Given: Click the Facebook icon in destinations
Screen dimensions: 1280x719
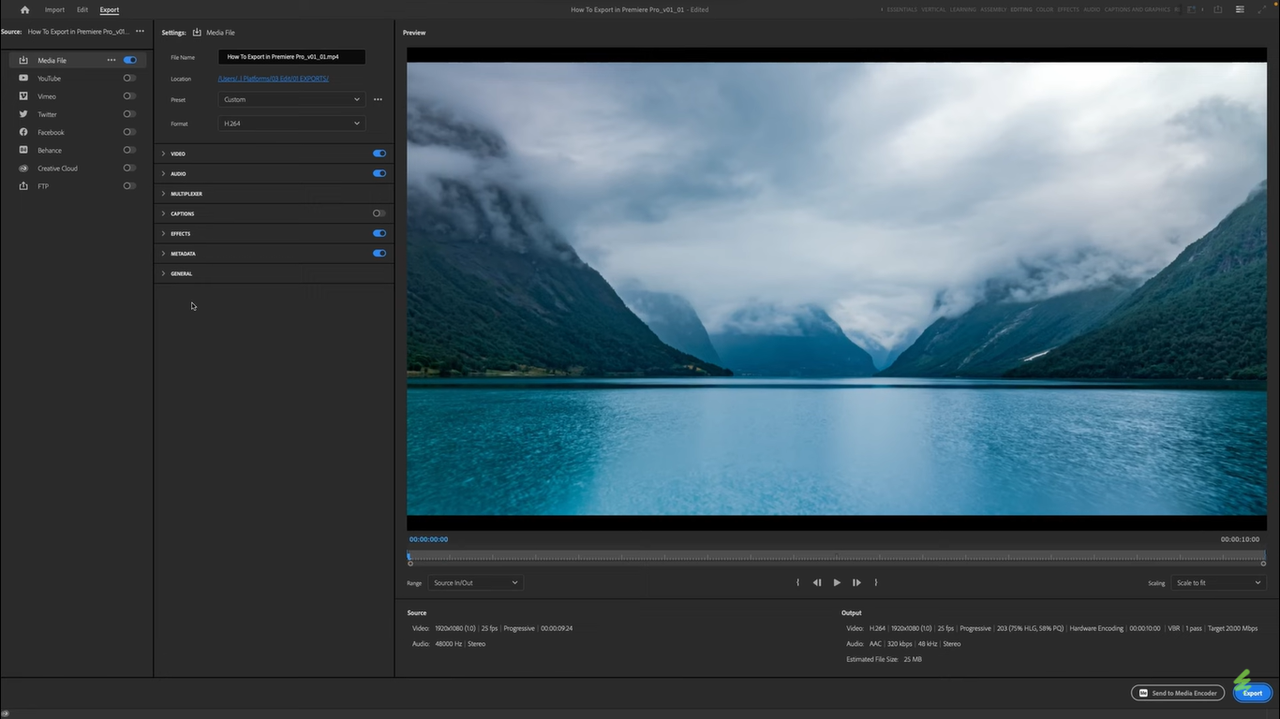Looking at the screenshot, I should tap(24, 132).
